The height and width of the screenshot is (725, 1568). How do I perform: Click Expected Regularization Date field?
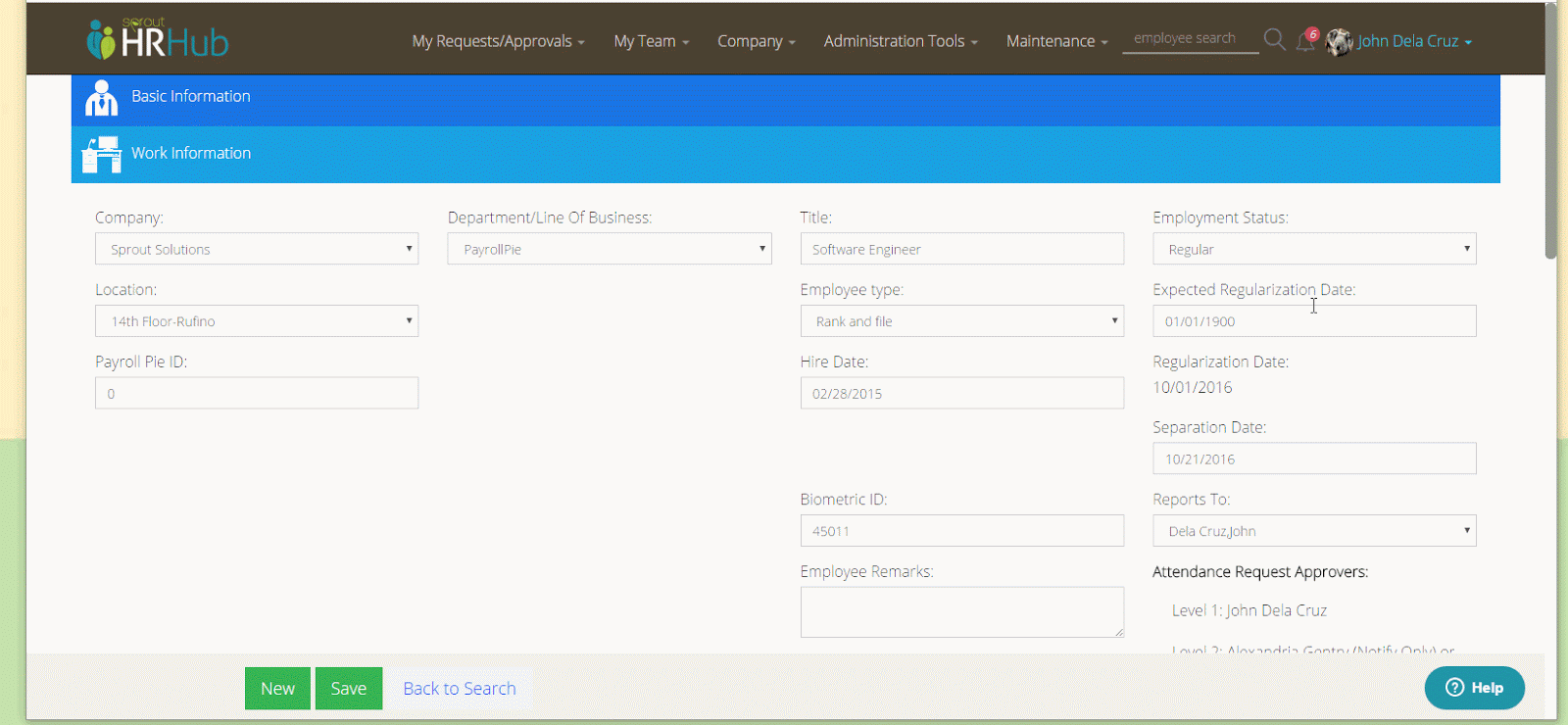[1314, 320]
